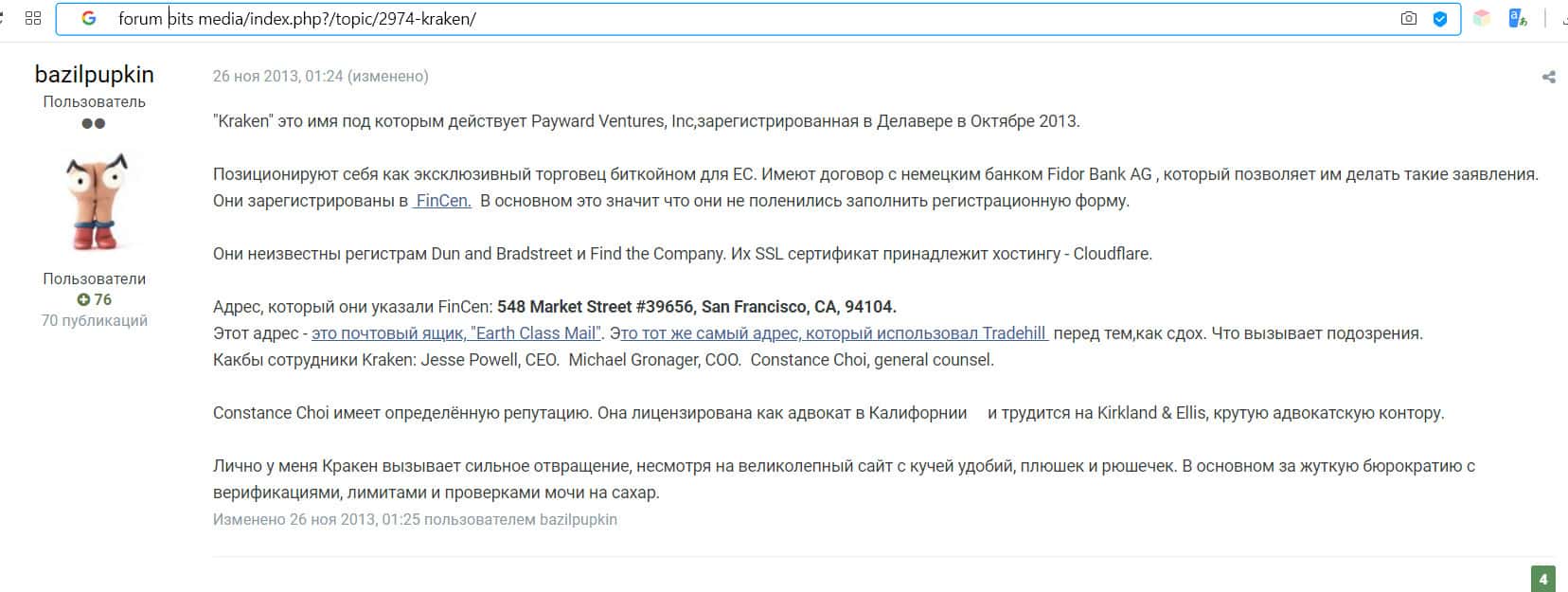This screenshot has width=1568, height=592.
Task: Click the green reputation plus icon
Action: point(83,299)
